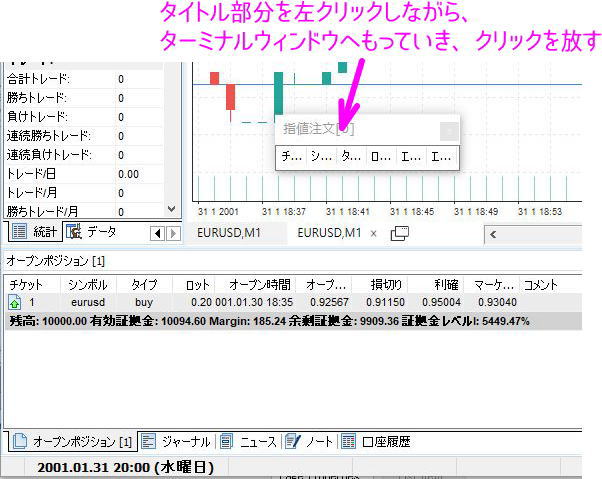The width and height of the screenshot is (602, 479).
Task: Click the 残高 balance summary row
Action: pyautogui.click(x=294, y=321)
